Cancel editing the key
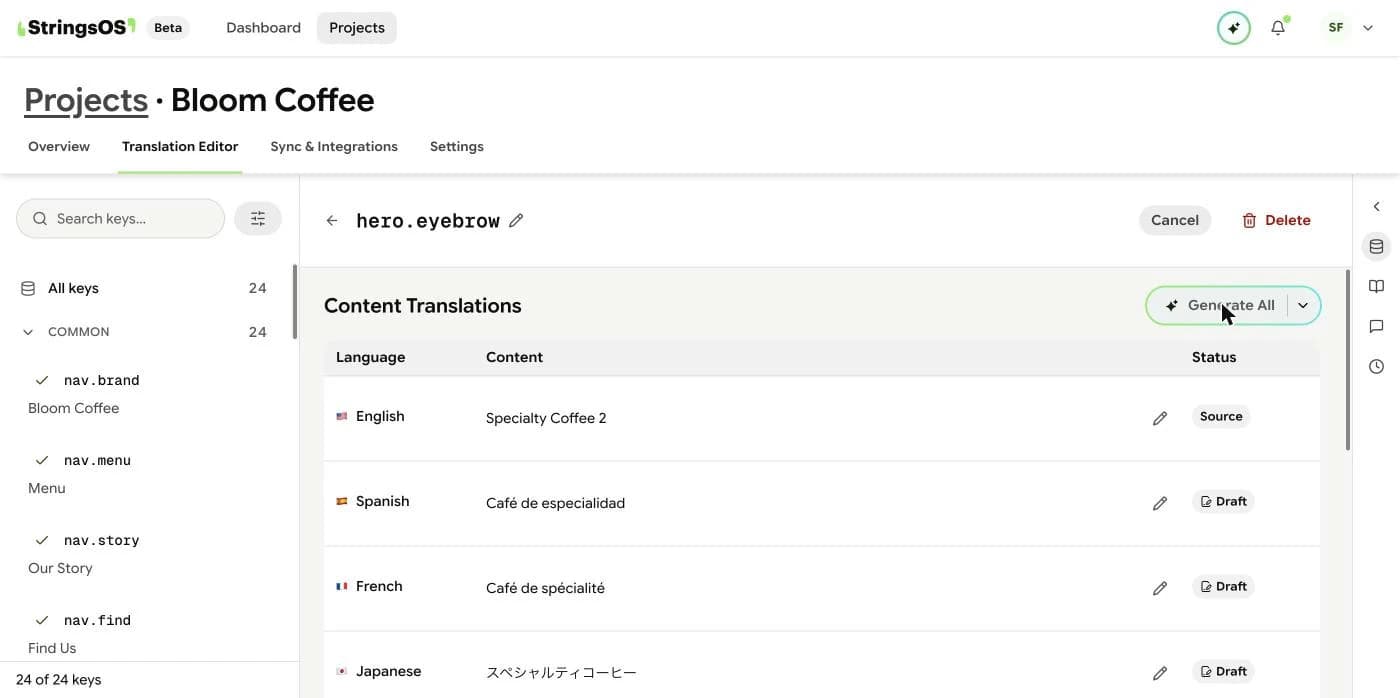Viewport: 1400px width, 698px height. click(1175, 221)
